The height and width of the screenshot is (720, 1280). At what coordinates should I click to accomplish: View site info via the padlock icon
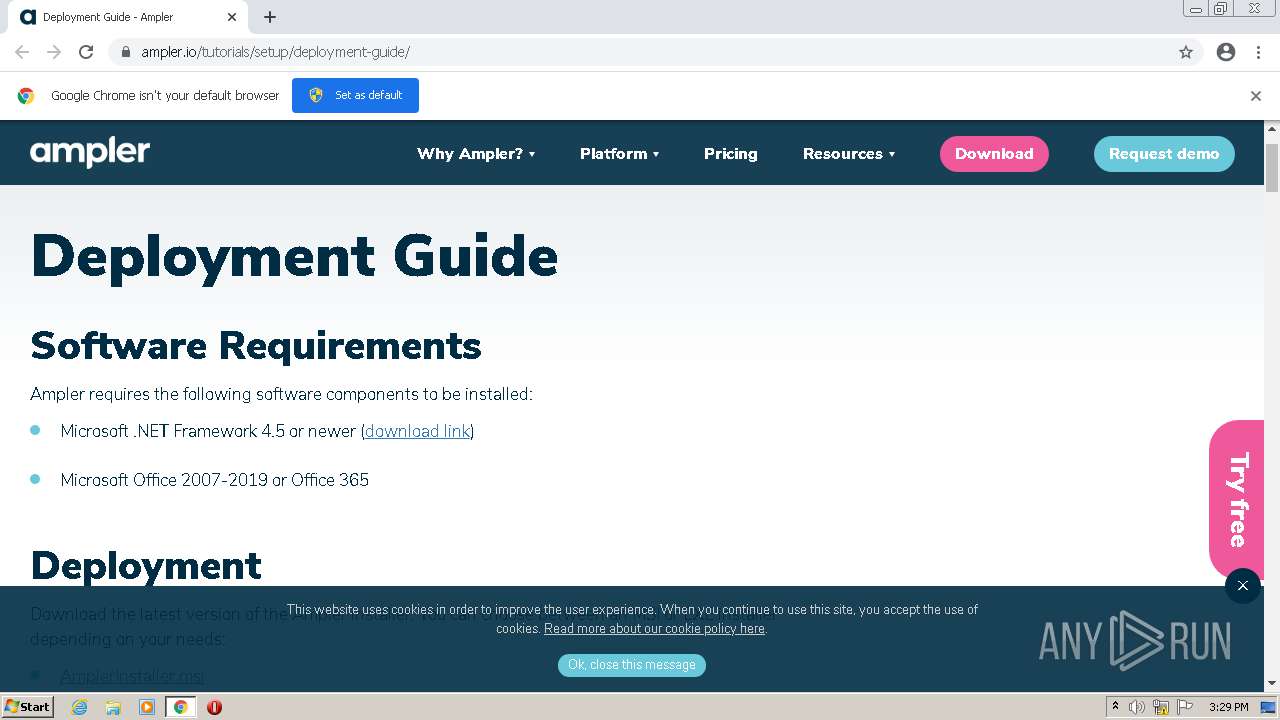tap(125, 52)
